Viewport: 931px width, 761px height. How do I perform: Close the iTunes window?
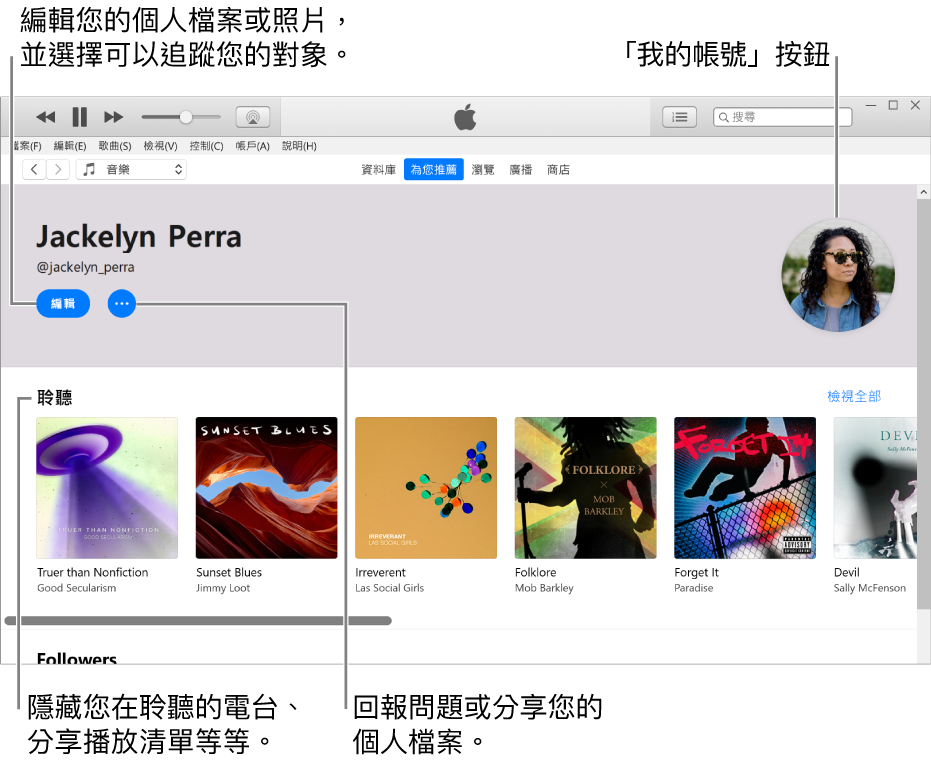(916, 105)
